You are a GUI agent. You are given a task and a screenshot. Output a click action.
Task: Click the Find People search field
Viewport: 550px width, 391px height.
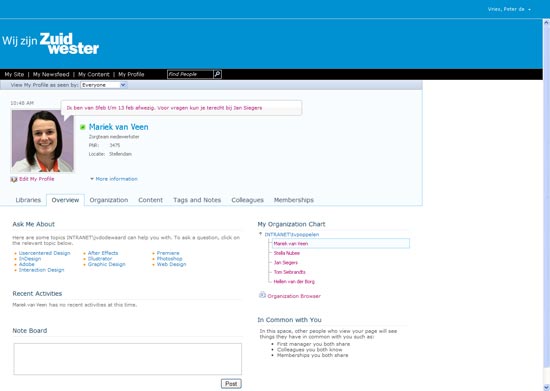point(190,74)
